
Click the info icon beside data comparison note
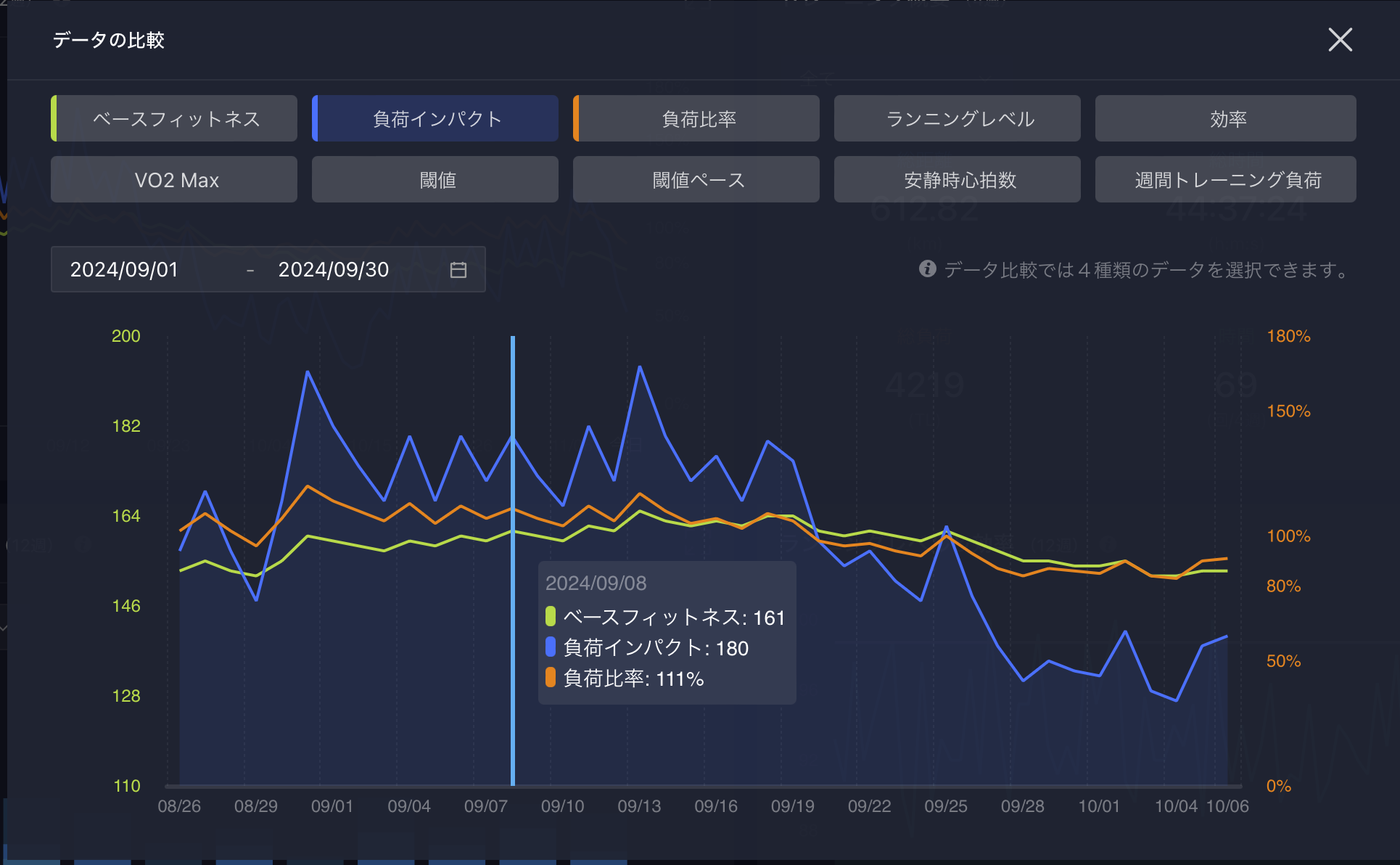(927, 269)
